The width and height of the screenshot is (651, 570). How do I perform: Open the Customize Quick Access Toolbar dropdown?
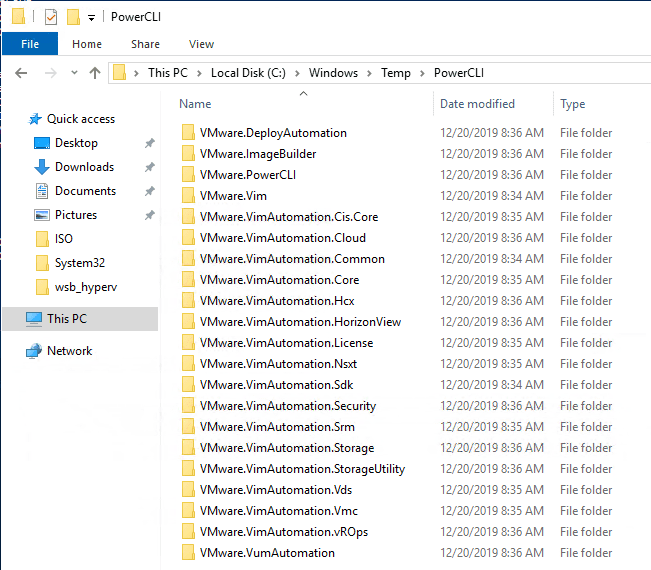[x=91, y=18]
